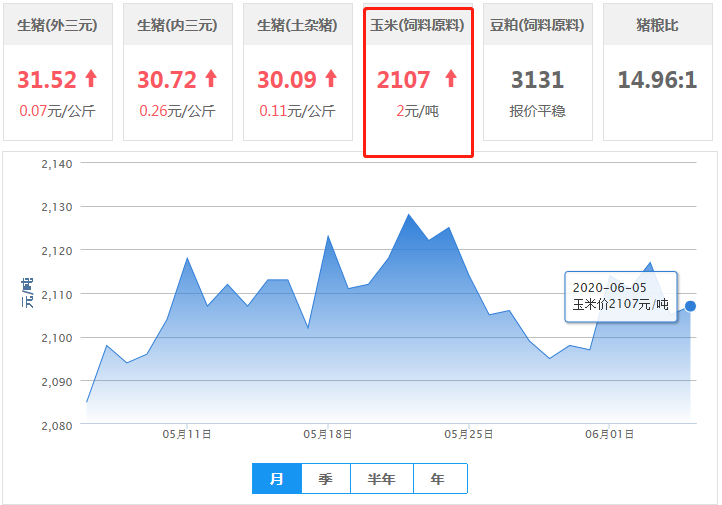722x505 pixels.
Task: Switch chart range to 季
Action: [326, 479]
